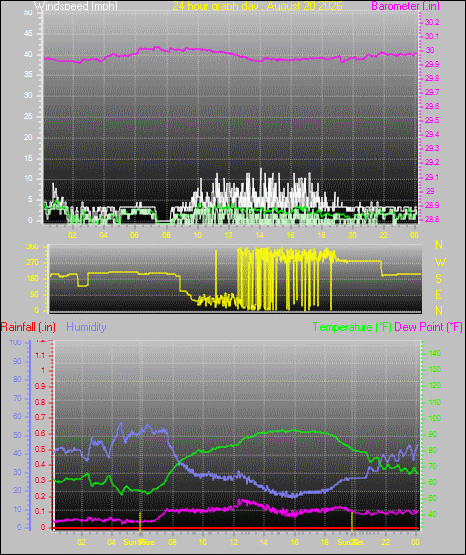Click the "Sunset" label under the bottom graph

tap(350, 542)
